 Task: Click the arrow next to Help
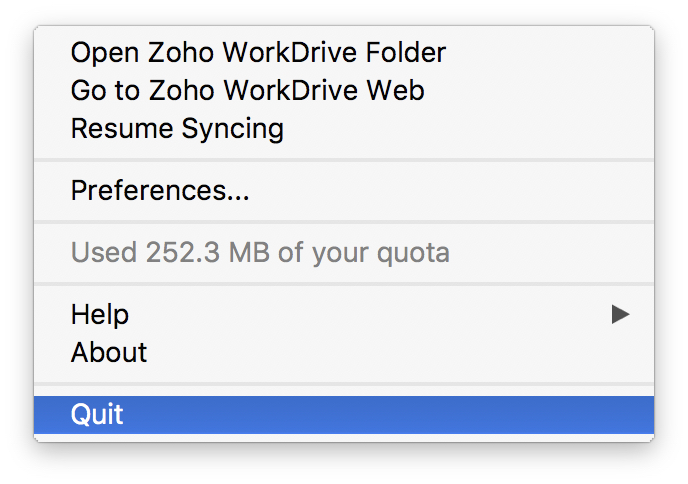[620, 314]
